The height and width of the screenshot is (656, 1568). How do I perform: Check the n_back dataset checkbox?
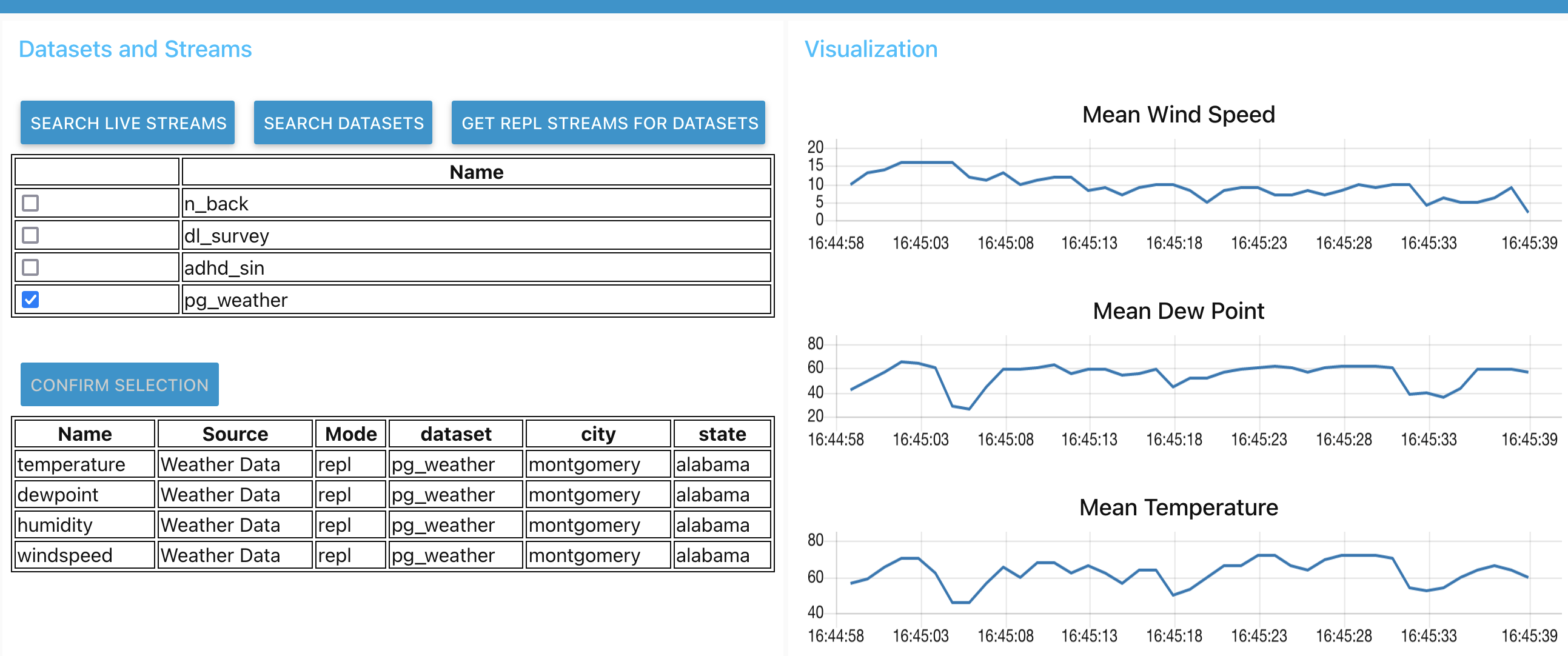(30, 203)
